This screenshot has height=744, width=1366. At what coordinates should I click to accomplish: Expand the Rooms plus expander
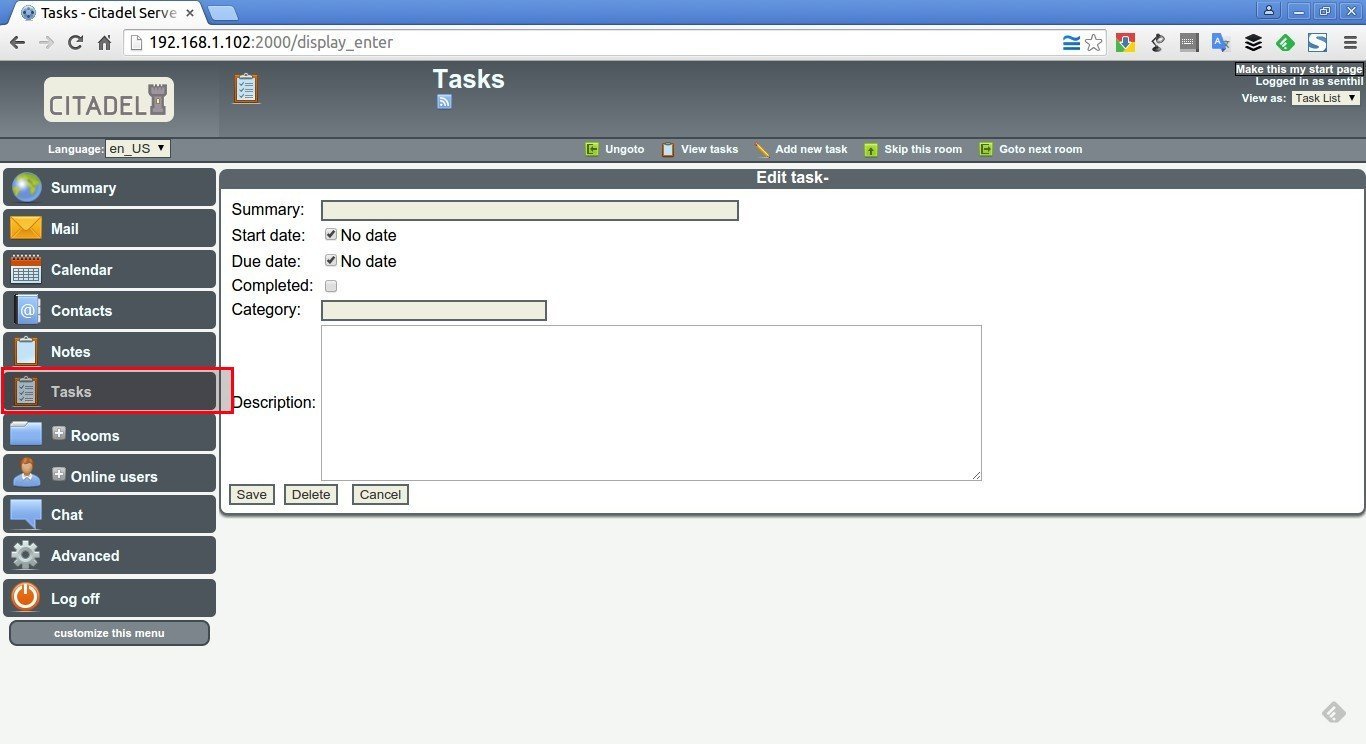pos(59,433)
